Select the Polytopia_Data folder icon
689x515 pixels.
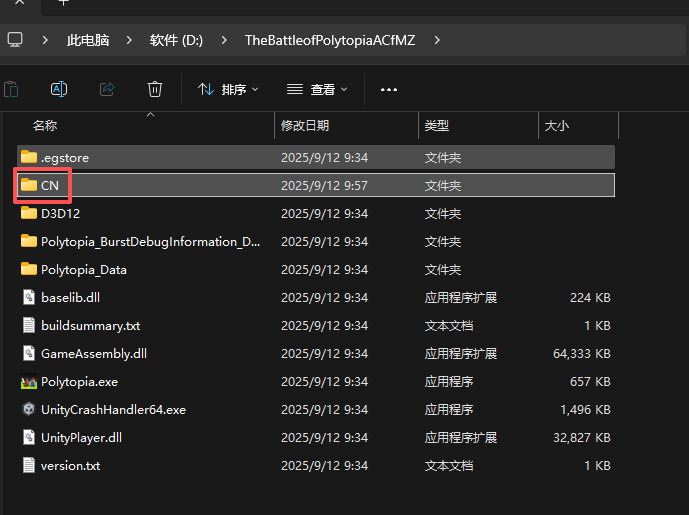tap(29, 269)
